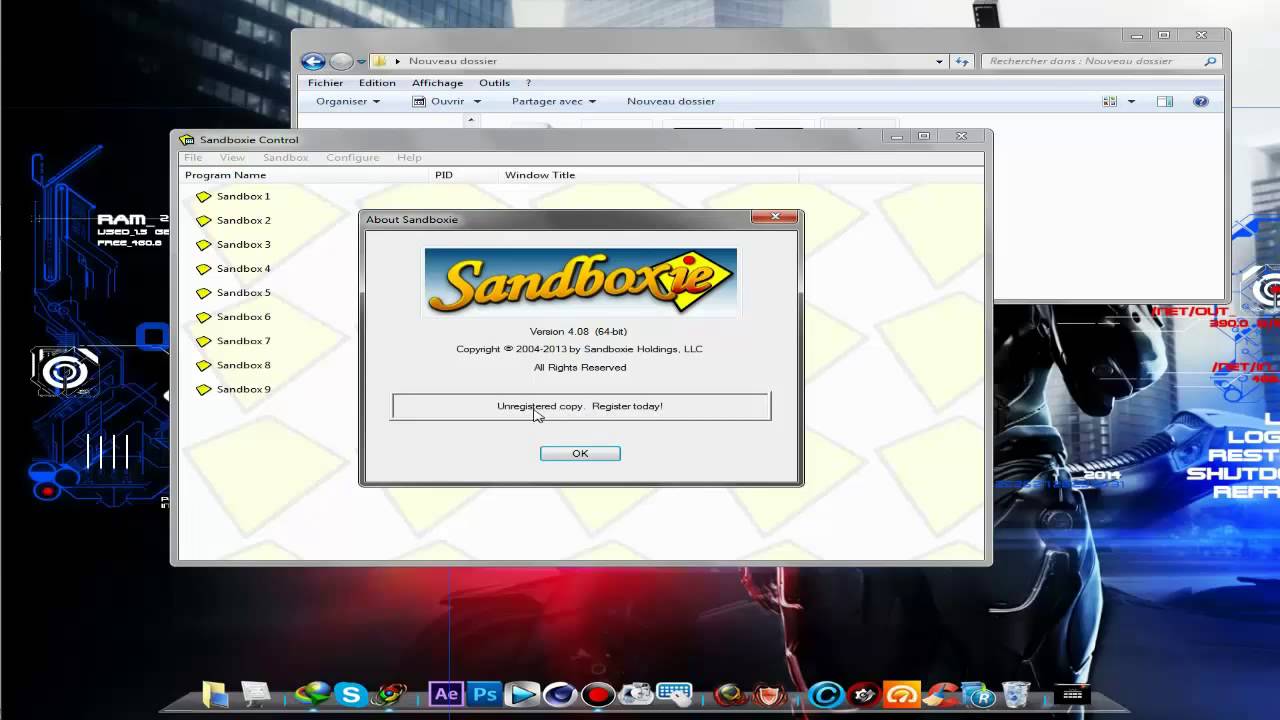Open the folder icon in the dock
The width and height of the screenshot is (1280, 720).
215,693
